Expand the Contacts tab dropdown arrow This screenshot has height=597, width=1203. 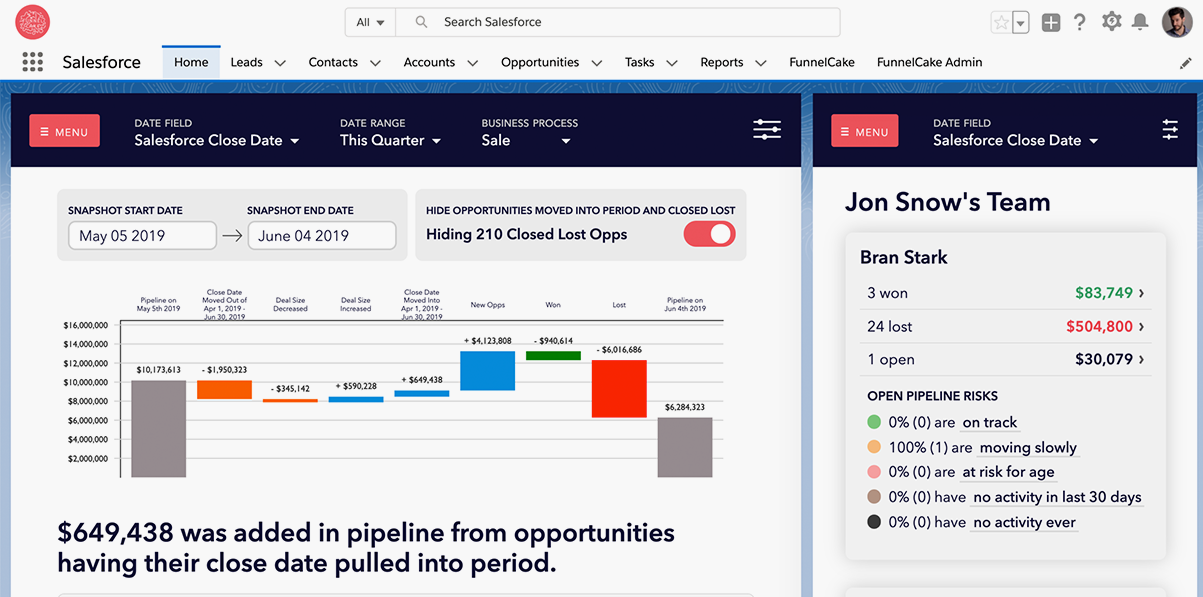(375, 63)
